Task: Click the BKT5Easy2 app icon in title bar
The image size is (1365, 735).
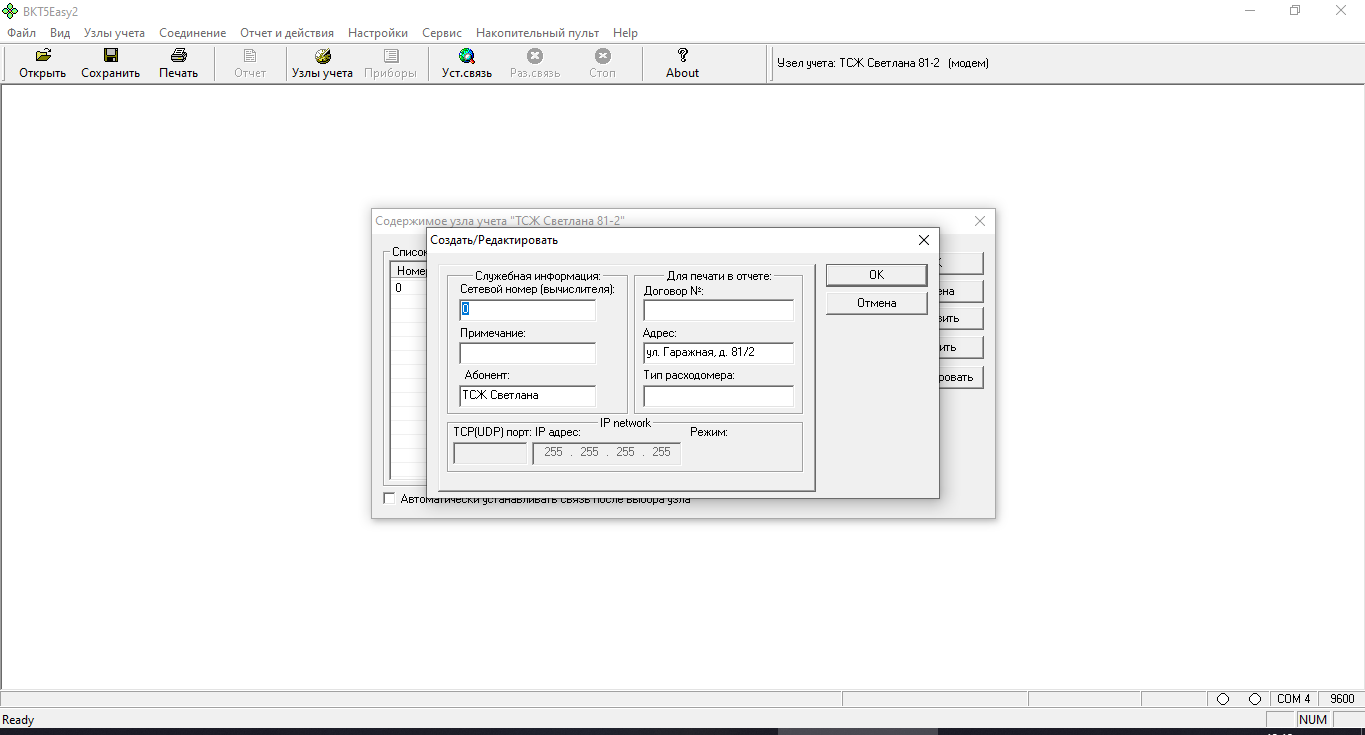Action: click(11, 11)
